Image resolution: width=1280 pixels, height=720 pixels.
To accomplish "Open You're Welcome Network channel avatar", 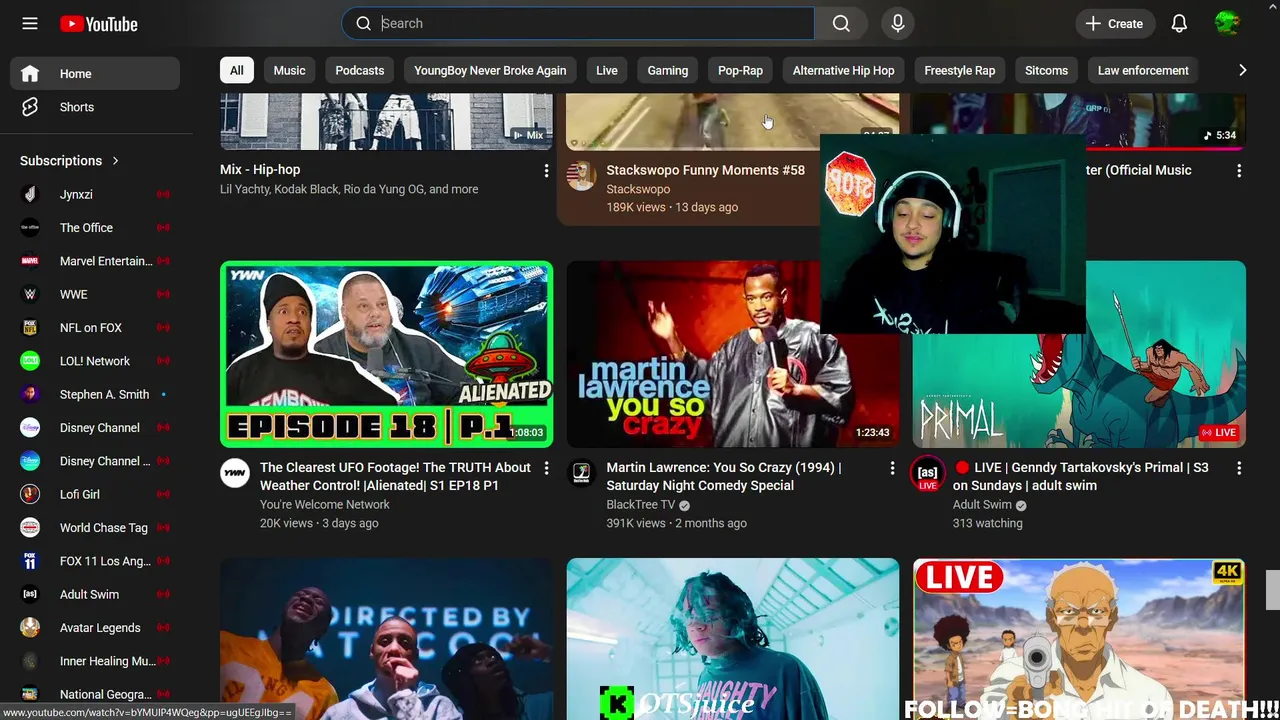I will [235, 473].
